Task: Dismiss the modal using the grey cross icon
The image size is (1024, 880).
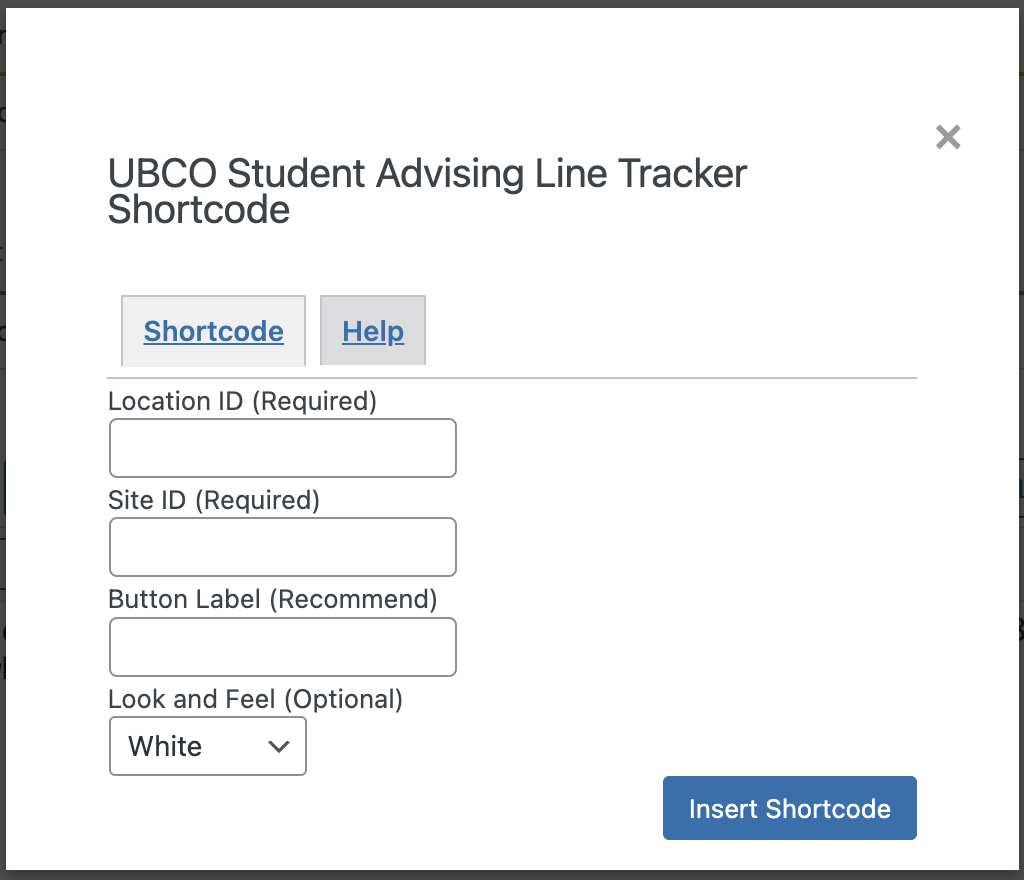Action: (x=948, y=137)
